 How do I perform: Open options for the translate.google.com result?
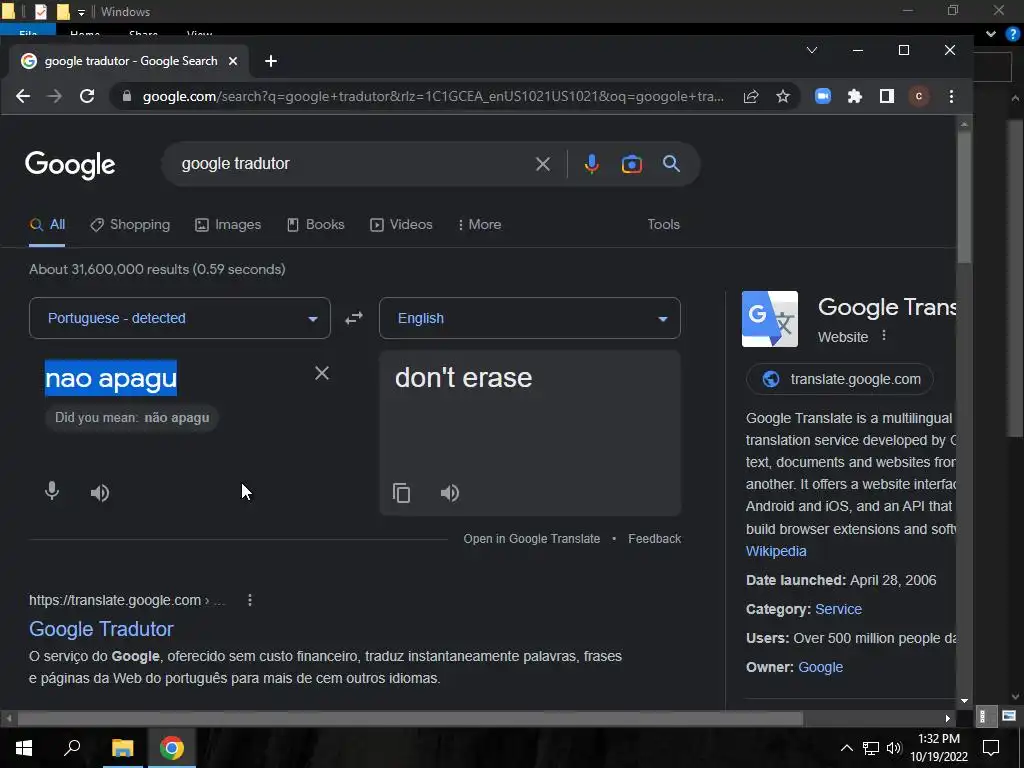(249, 600)
